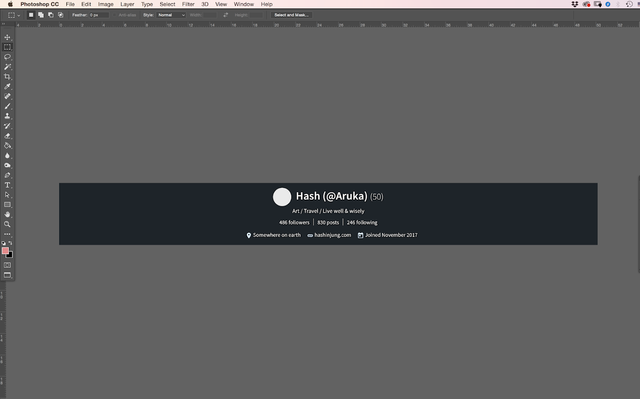Expand the collapsed toolbox double arrows
The width and height of the screenshot is (640, 399).
tap(4, 24)
